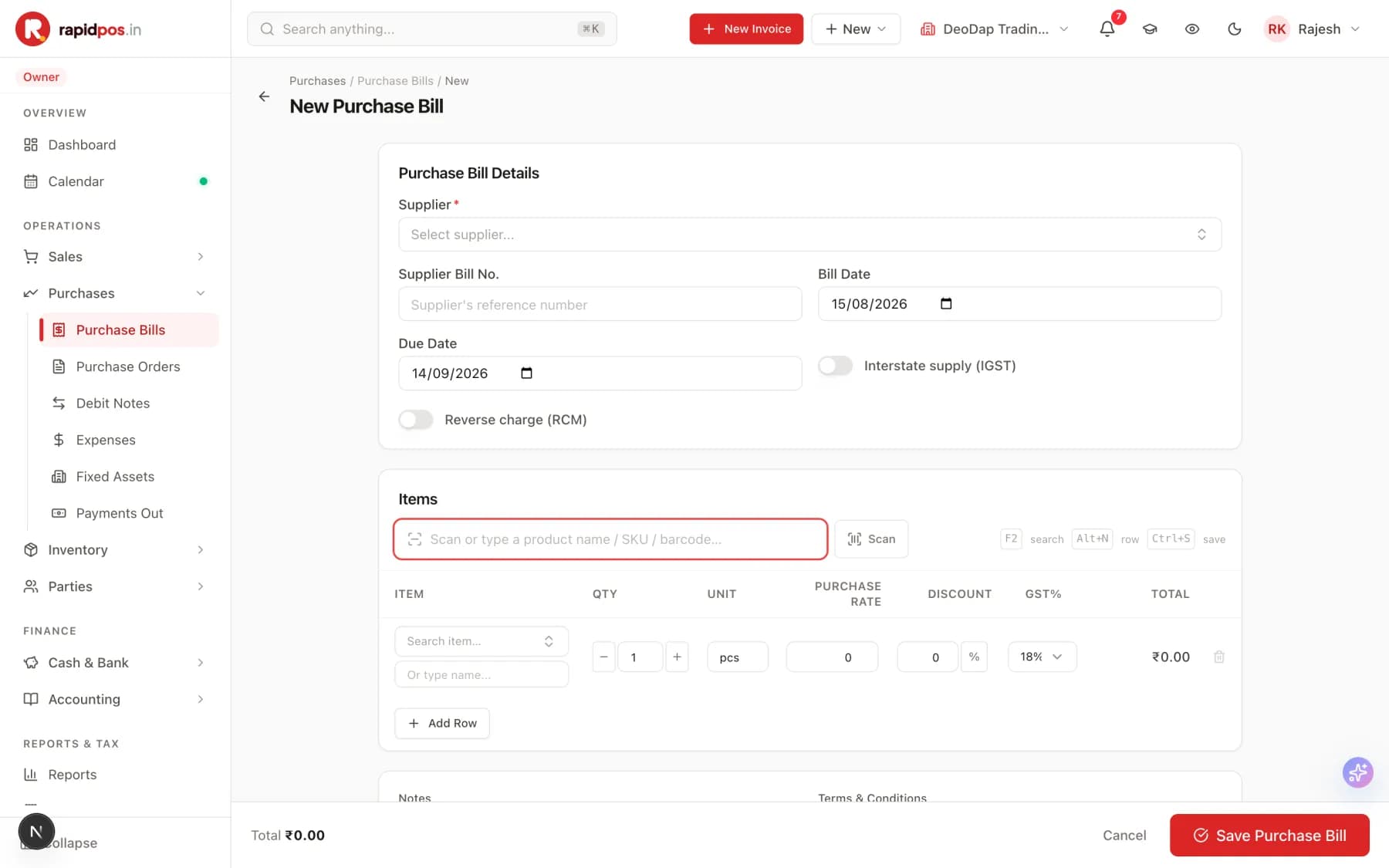Decrease quantity with minus button
Screen dimensions: 1389x868
(604, 657)
